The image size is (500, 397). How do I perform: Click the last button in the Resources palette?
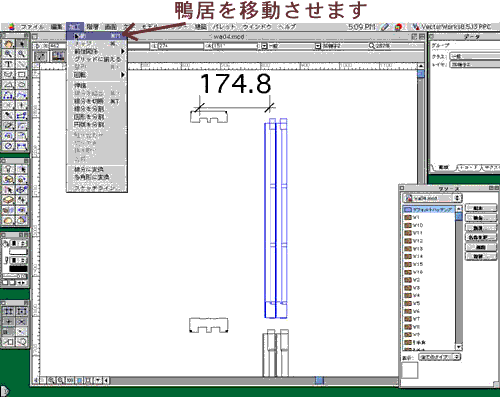[481, 257]
